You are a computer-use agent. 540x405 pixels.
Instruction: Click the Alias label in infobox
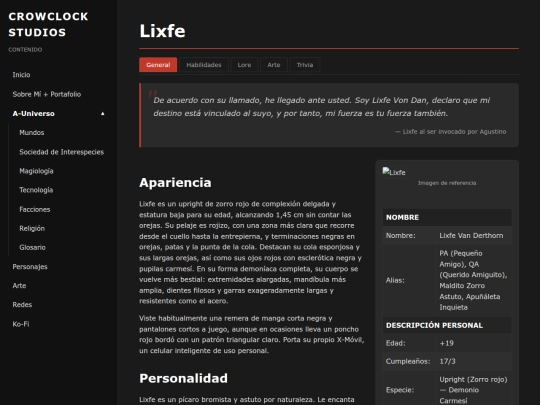pos(395,280)
